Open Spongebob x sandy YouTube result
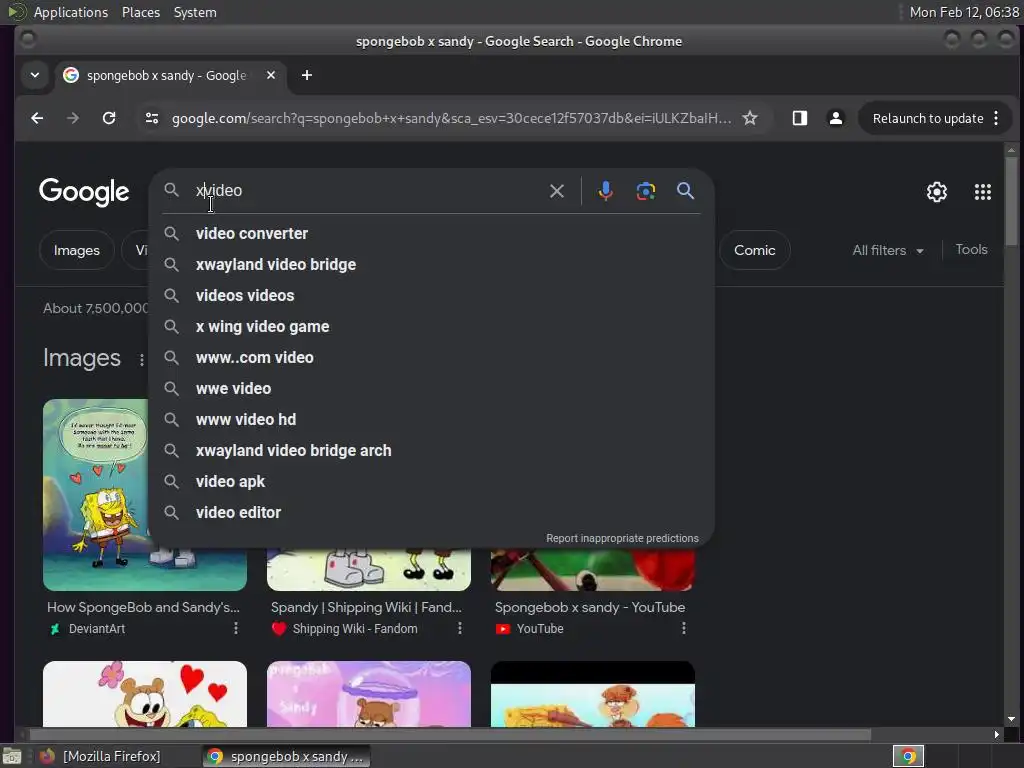Image resolution: width=1024 pixels, height=768 pixels. [x=590, y=607]
